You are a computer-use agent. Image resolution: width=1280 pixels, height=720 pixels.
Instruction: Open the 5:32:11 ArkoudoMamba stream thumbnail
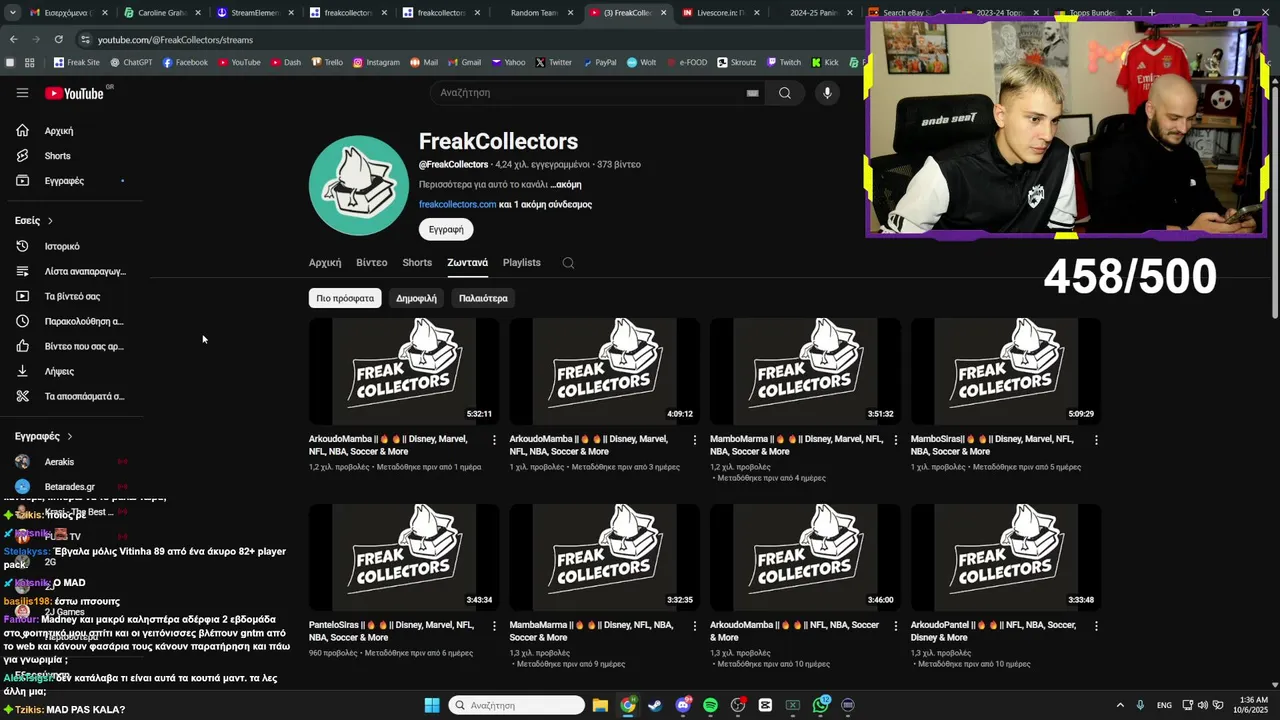[x=404, y=371]
